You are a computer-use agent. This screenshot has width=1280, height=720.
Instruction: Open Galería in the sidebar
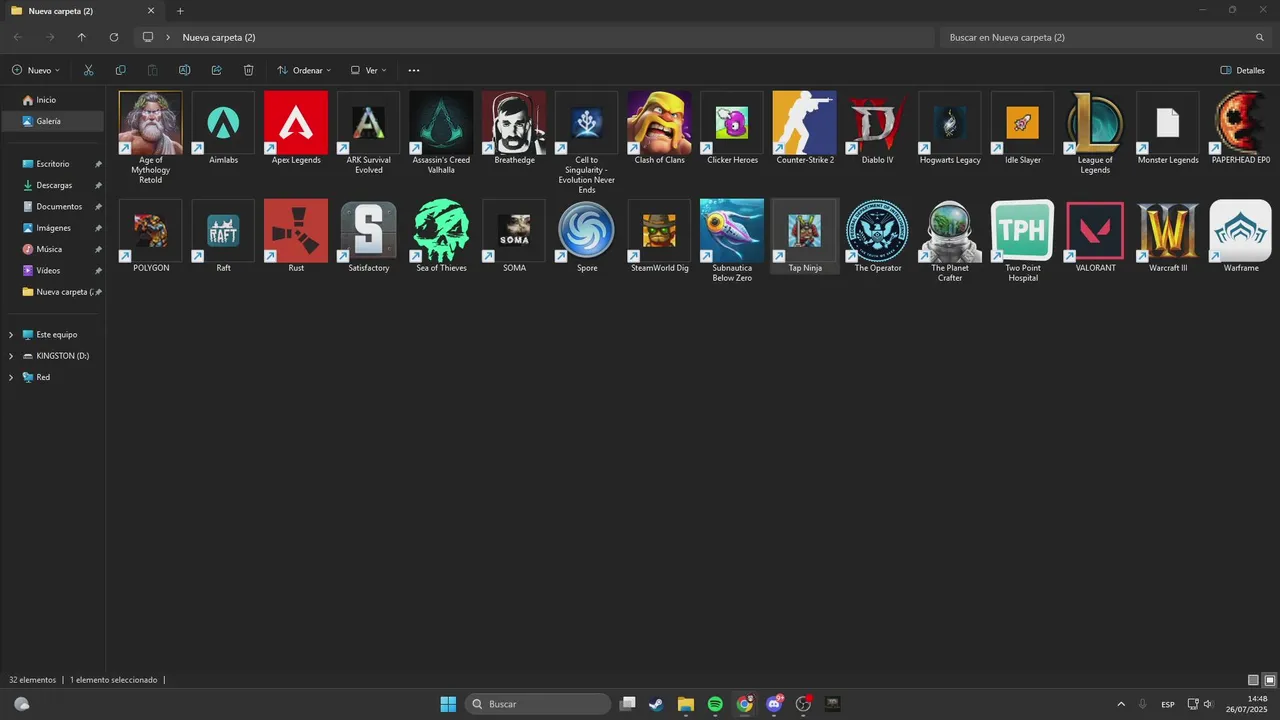pos(52,121)
